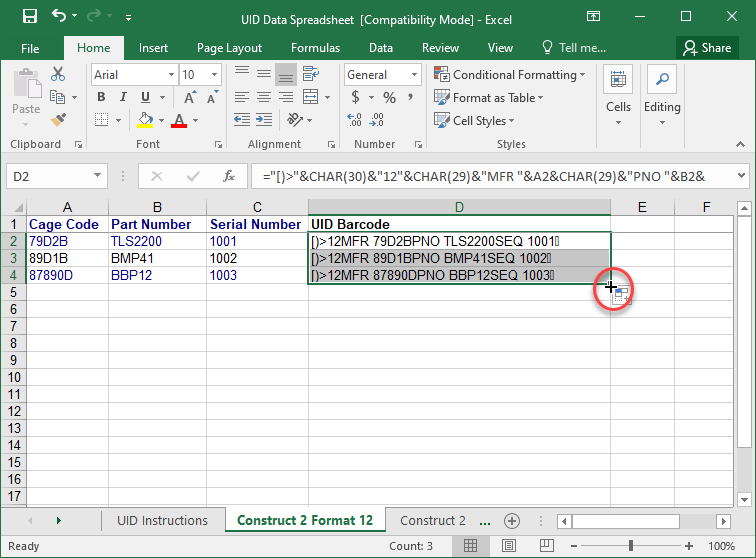This screenshot has height=558, width=756.
Task: Apply percent style to cells
Action: [x=389, y=98]
